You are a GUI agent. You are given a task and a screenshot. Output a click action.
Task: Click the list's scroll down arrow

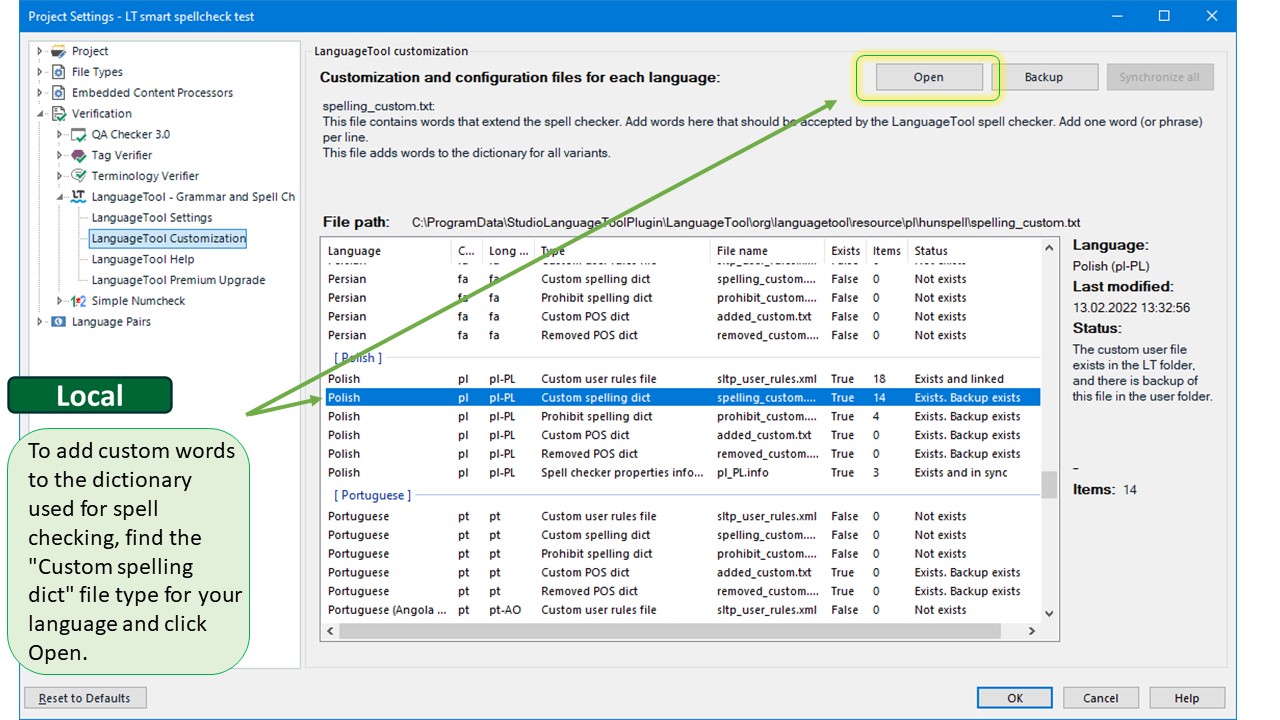click(x=1049, y=614)
